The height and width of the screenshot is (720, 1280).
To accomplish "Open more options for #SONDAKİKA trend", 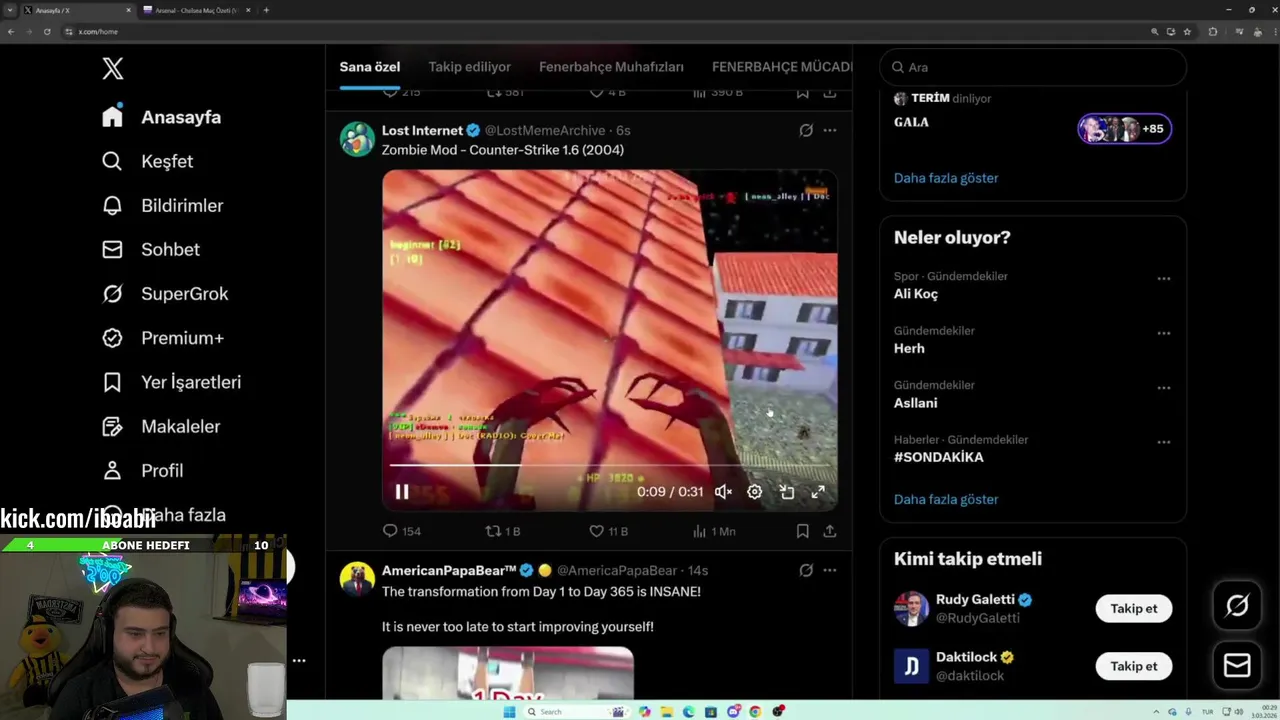I will click(1163, 442).
